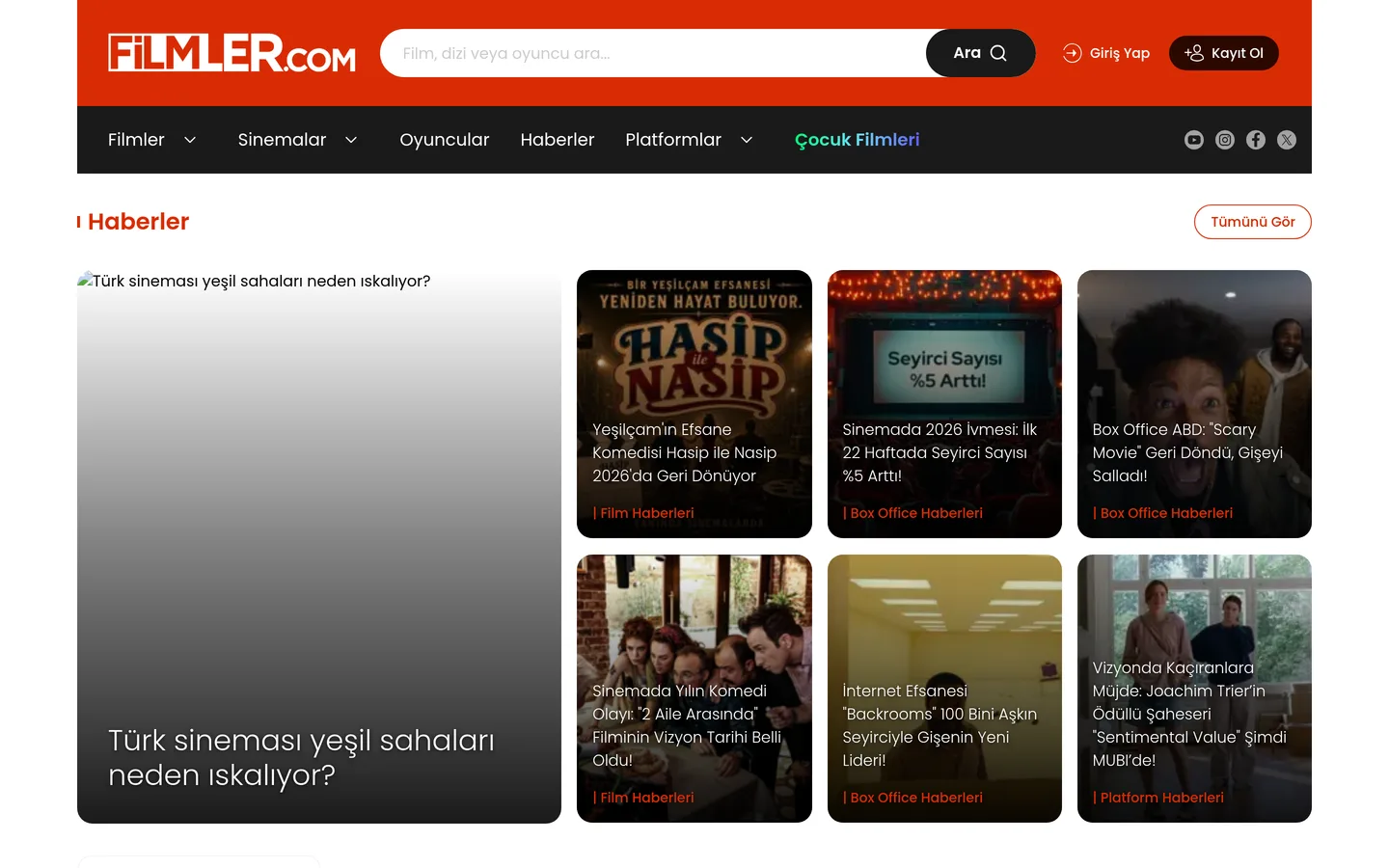Go to Haberler in the navigation bar

pyautogui.click(x=558, y=140)
